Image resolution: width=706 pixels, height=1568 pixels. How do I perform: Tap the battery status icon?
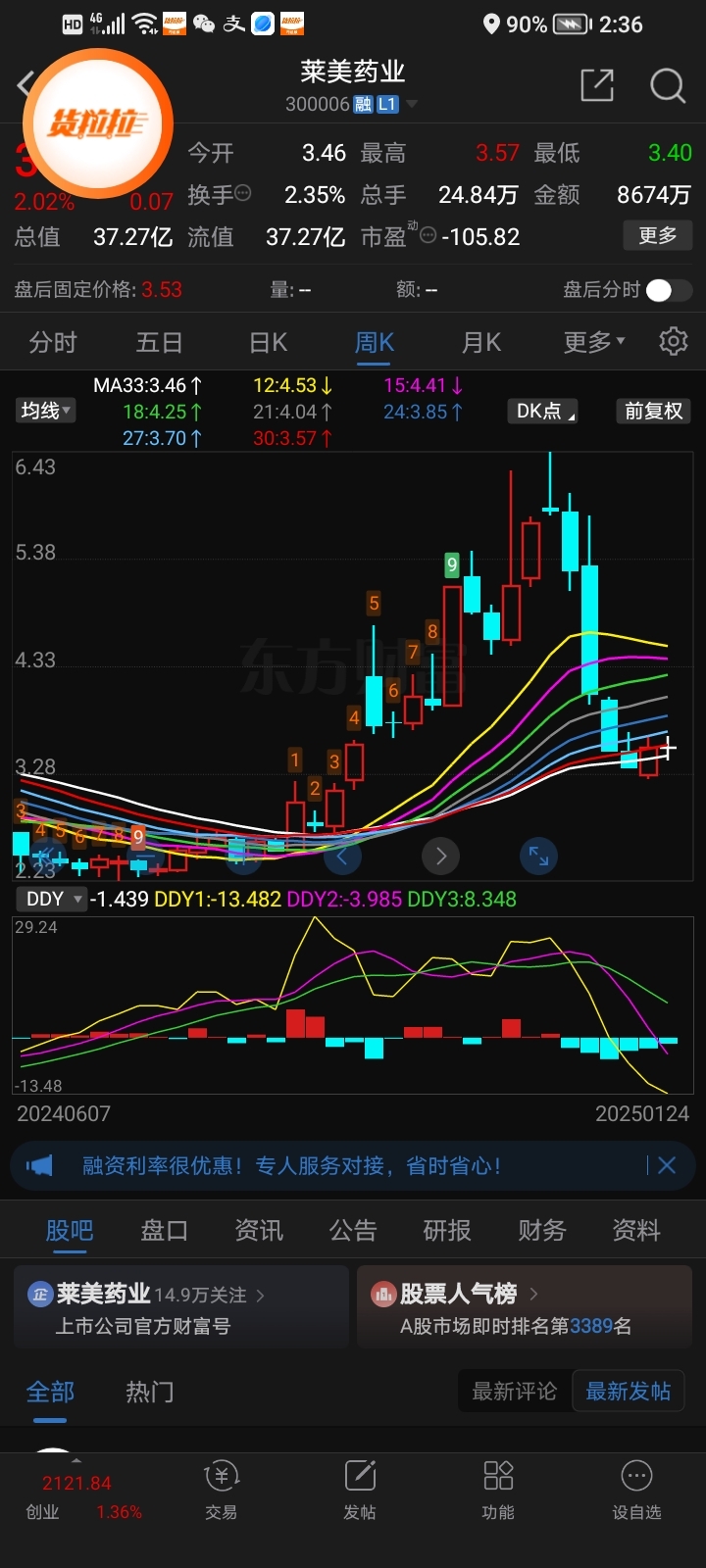tap(571, 24)
